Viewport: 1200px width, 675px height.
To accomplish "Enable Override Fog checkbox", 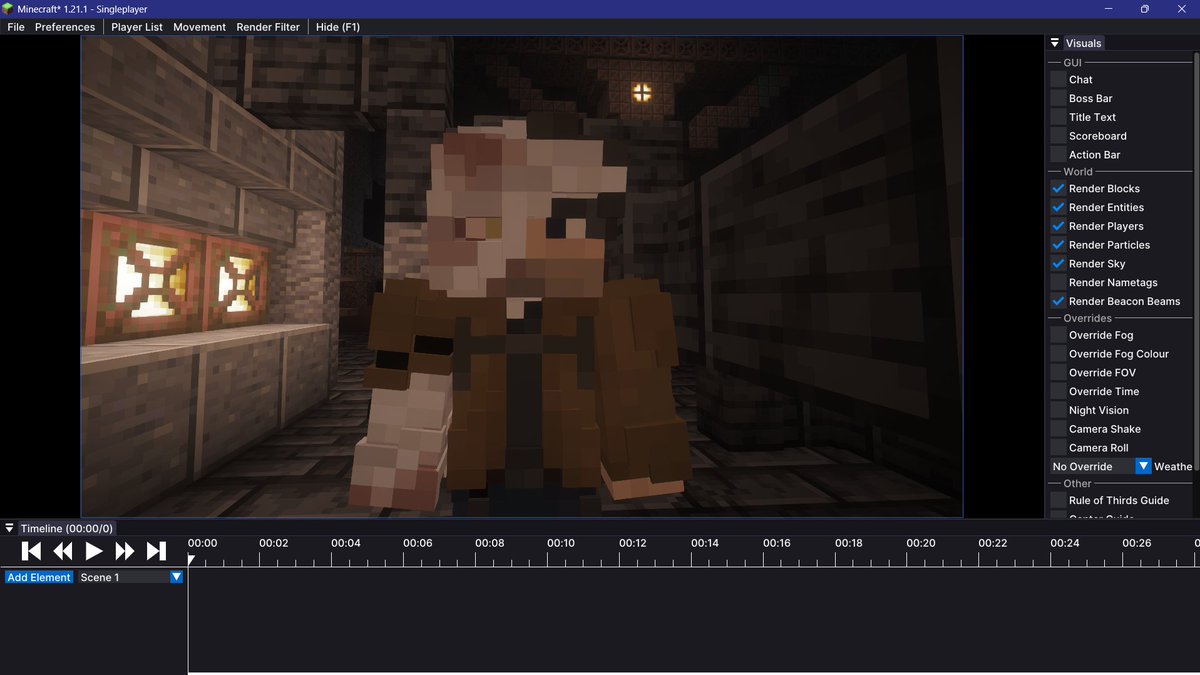I will 1058,335.
